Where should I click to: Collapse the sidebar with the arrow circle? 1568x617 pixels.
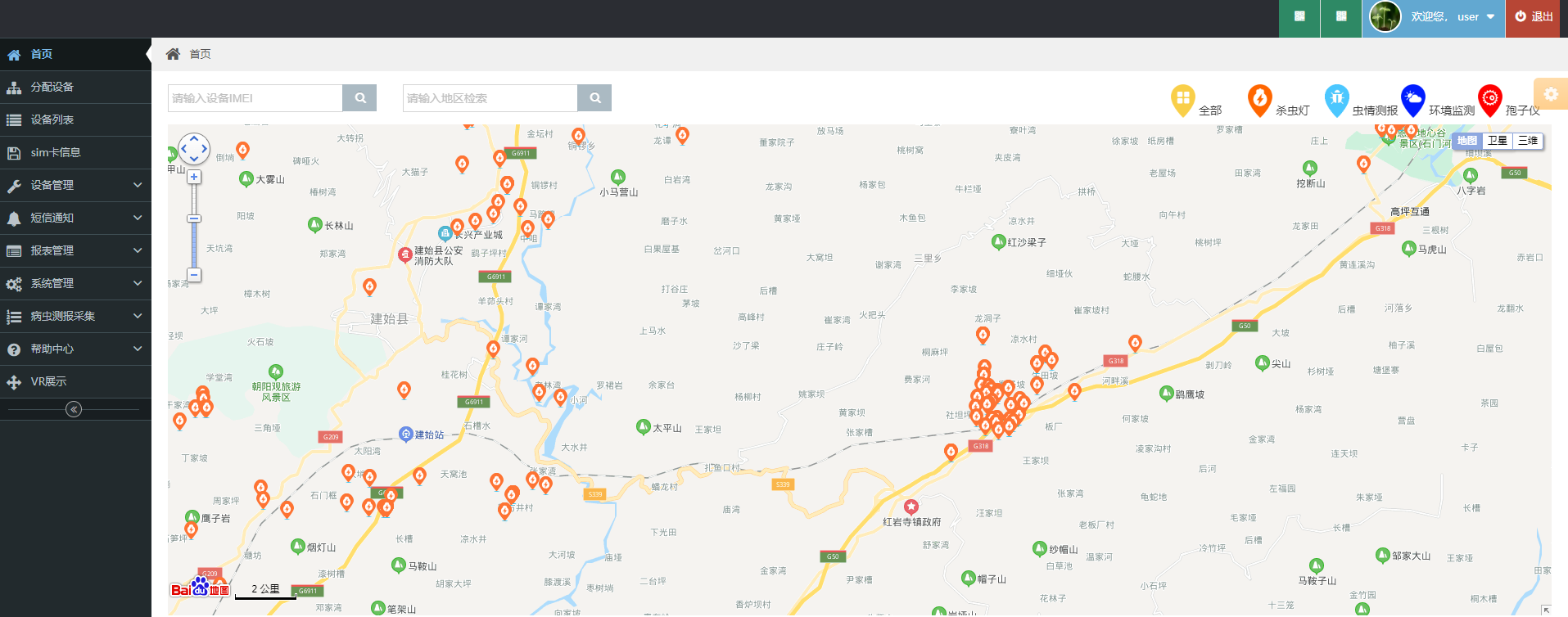[74, 409]
